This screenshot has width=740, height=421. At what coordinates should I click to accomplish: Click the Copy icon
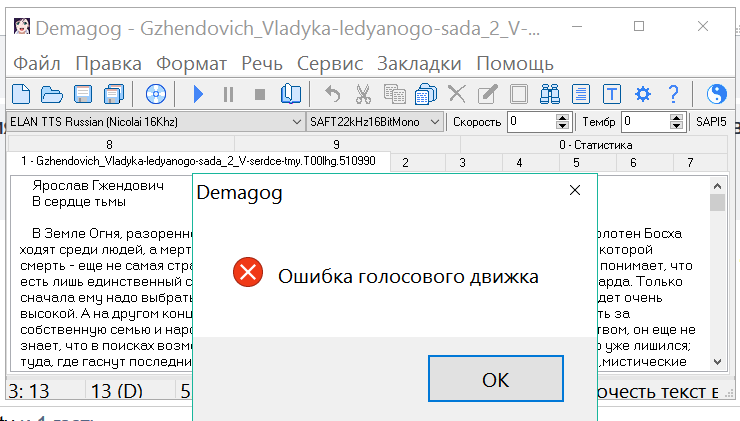395,94
